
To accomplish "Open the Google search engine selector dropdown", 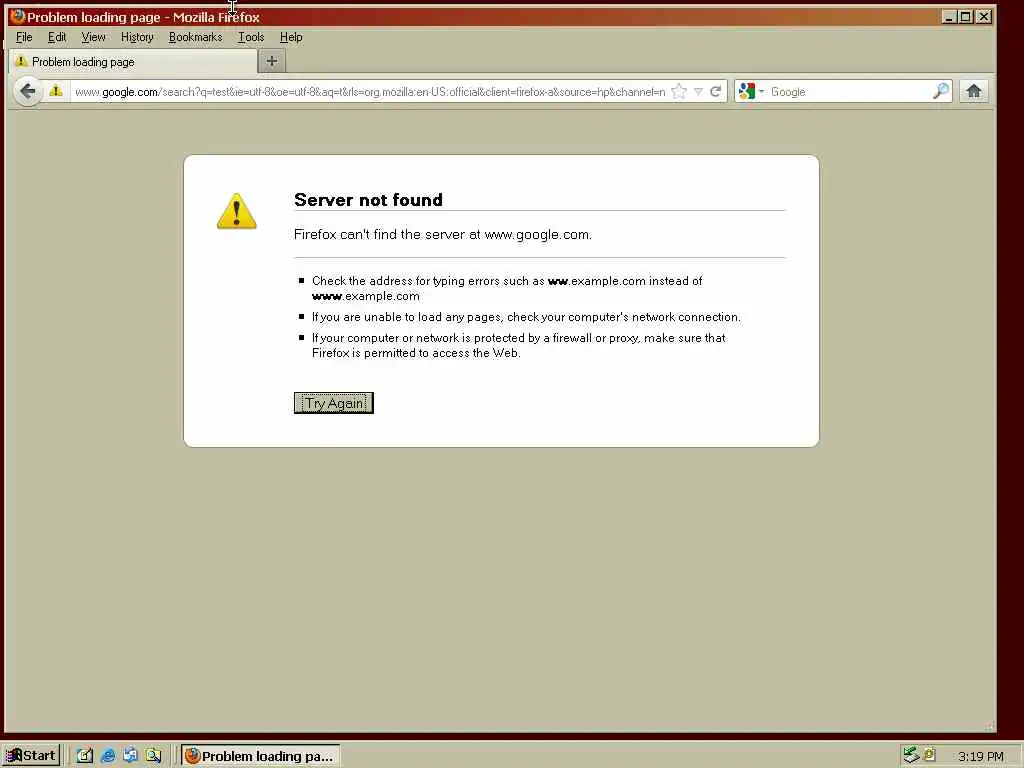I will tap(751, 91).
